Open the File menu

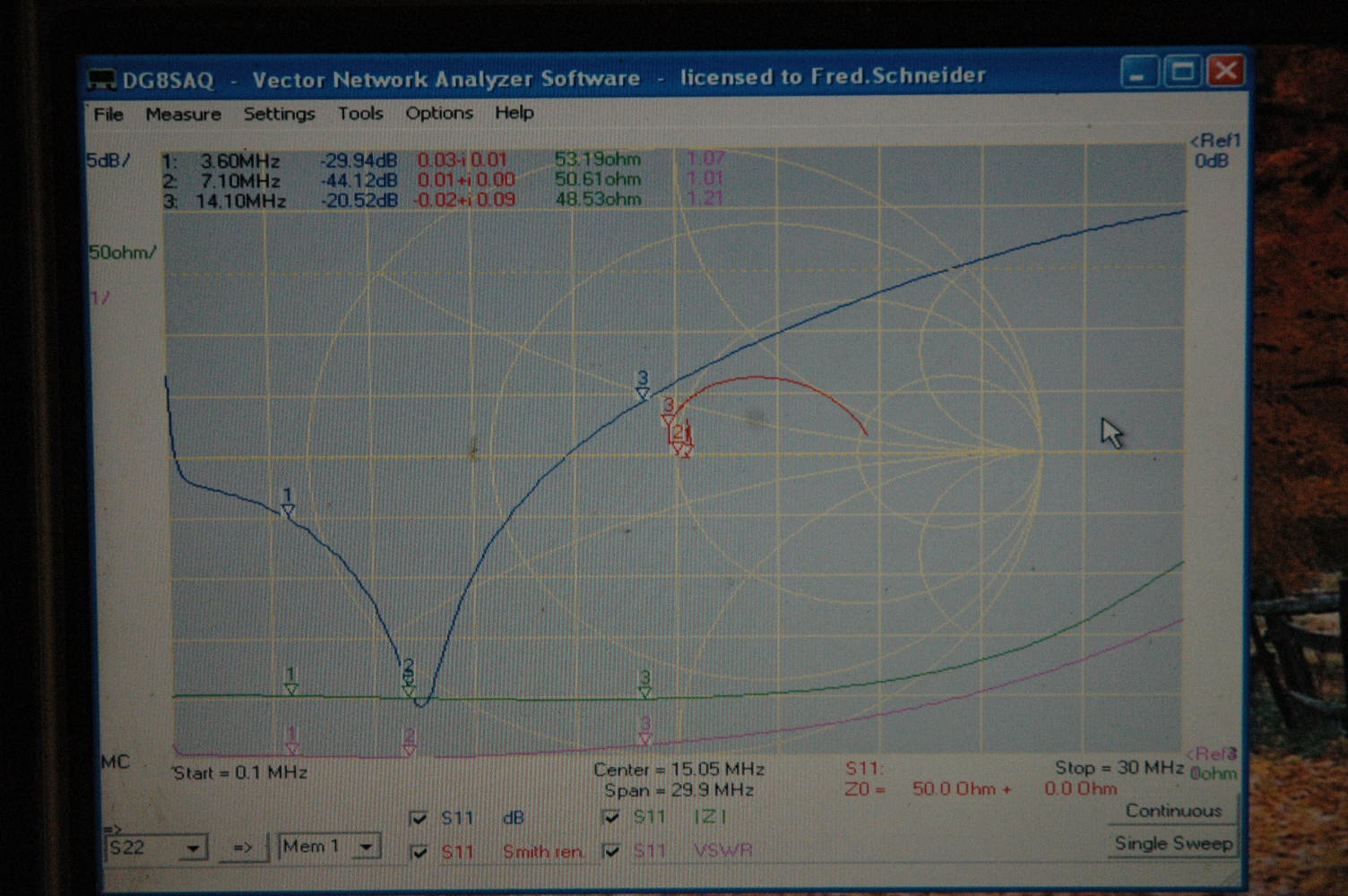pos(108,114)
